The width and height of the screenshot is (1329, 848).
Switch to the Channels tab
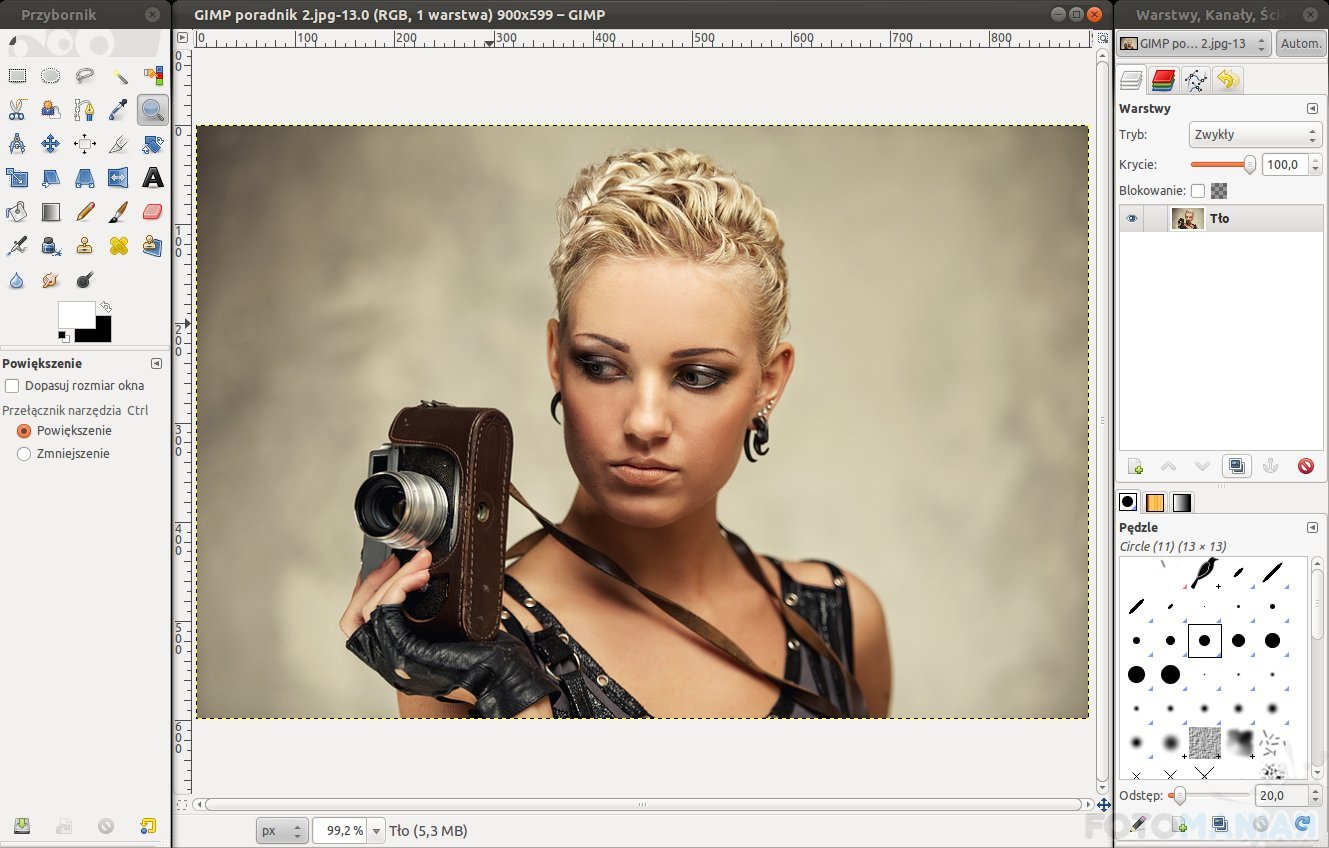click(x=1162, y=81)
